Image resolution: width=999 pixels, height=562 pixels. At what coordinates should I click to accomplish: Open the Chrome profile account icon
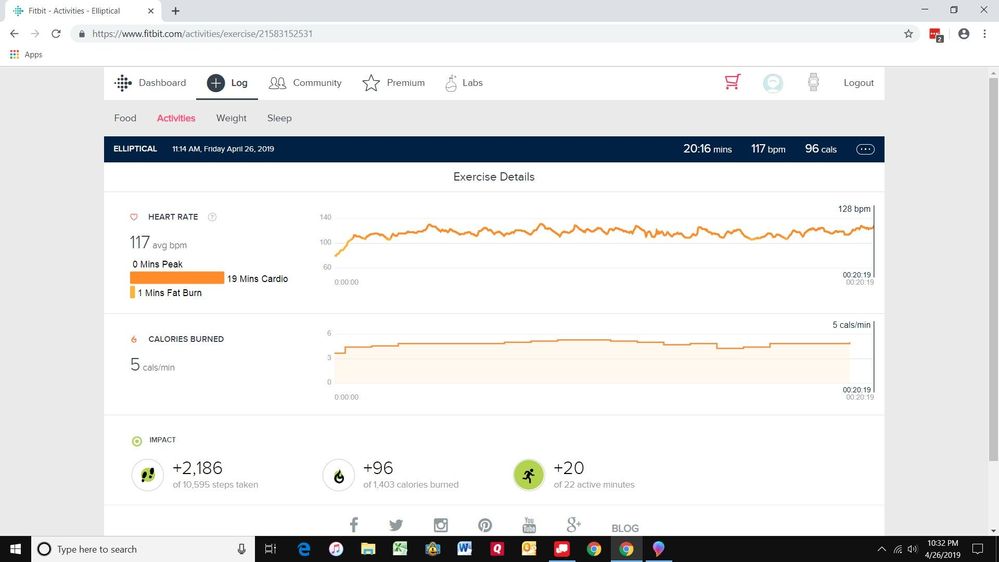tap(963, 34)
